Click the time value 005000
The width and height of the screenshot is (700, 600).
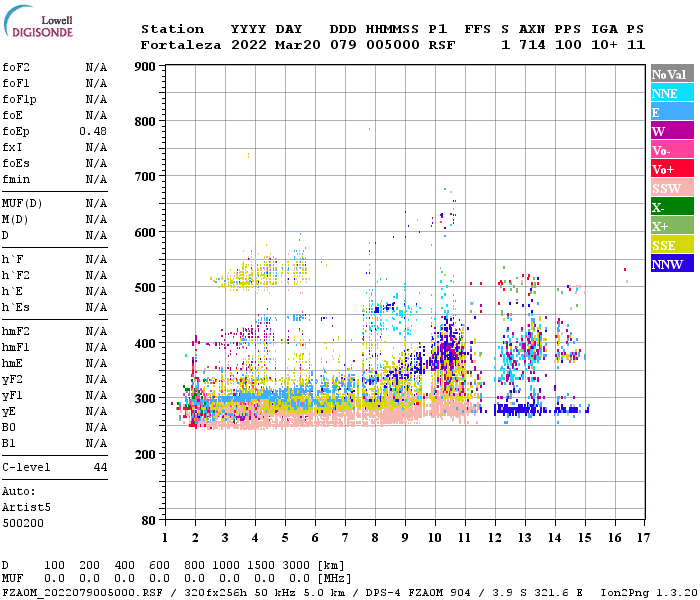[392, 45]
